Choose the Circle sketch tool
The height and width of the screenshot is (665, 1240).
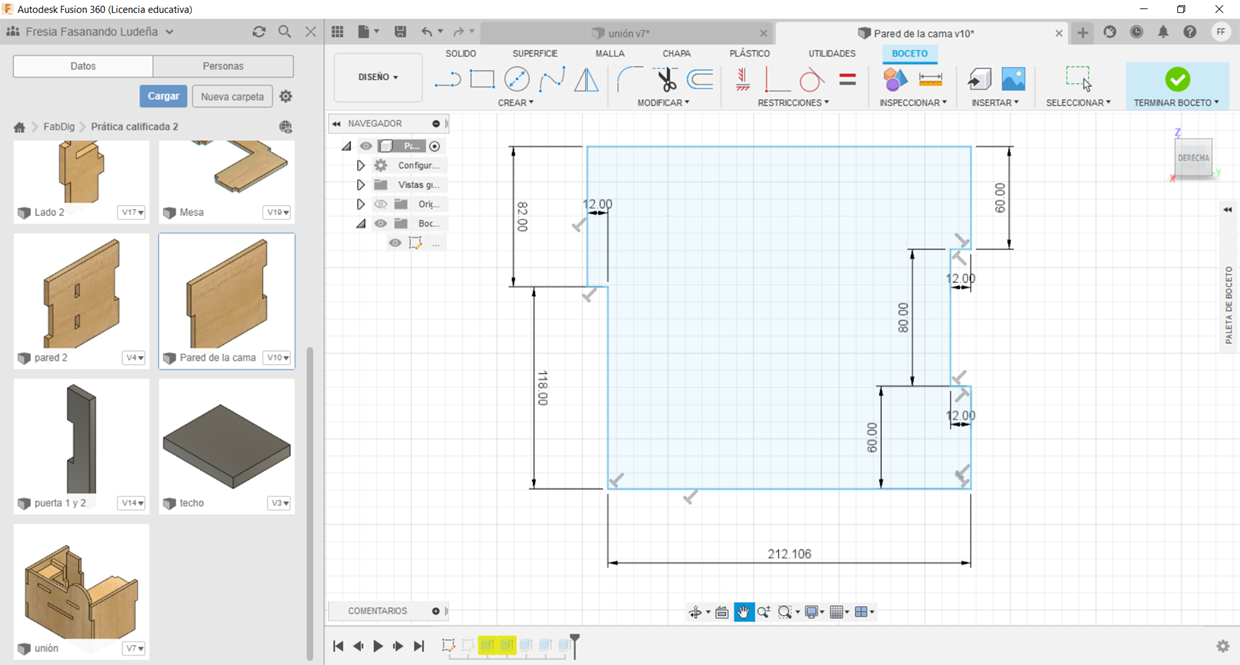point(517,79)
